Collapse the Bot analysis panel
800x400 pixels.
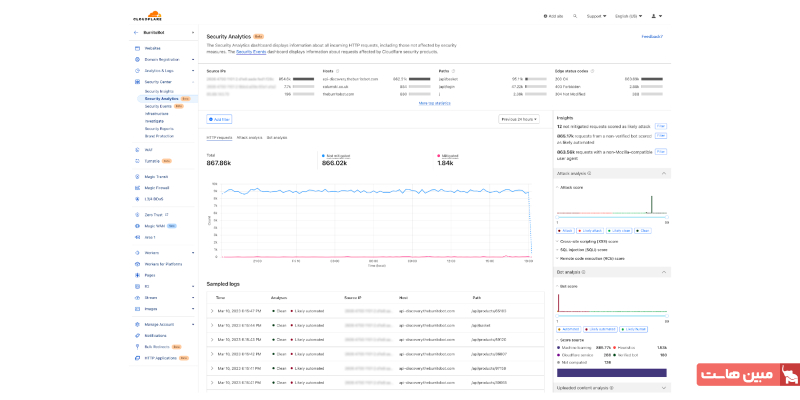[x=664, y=272]
